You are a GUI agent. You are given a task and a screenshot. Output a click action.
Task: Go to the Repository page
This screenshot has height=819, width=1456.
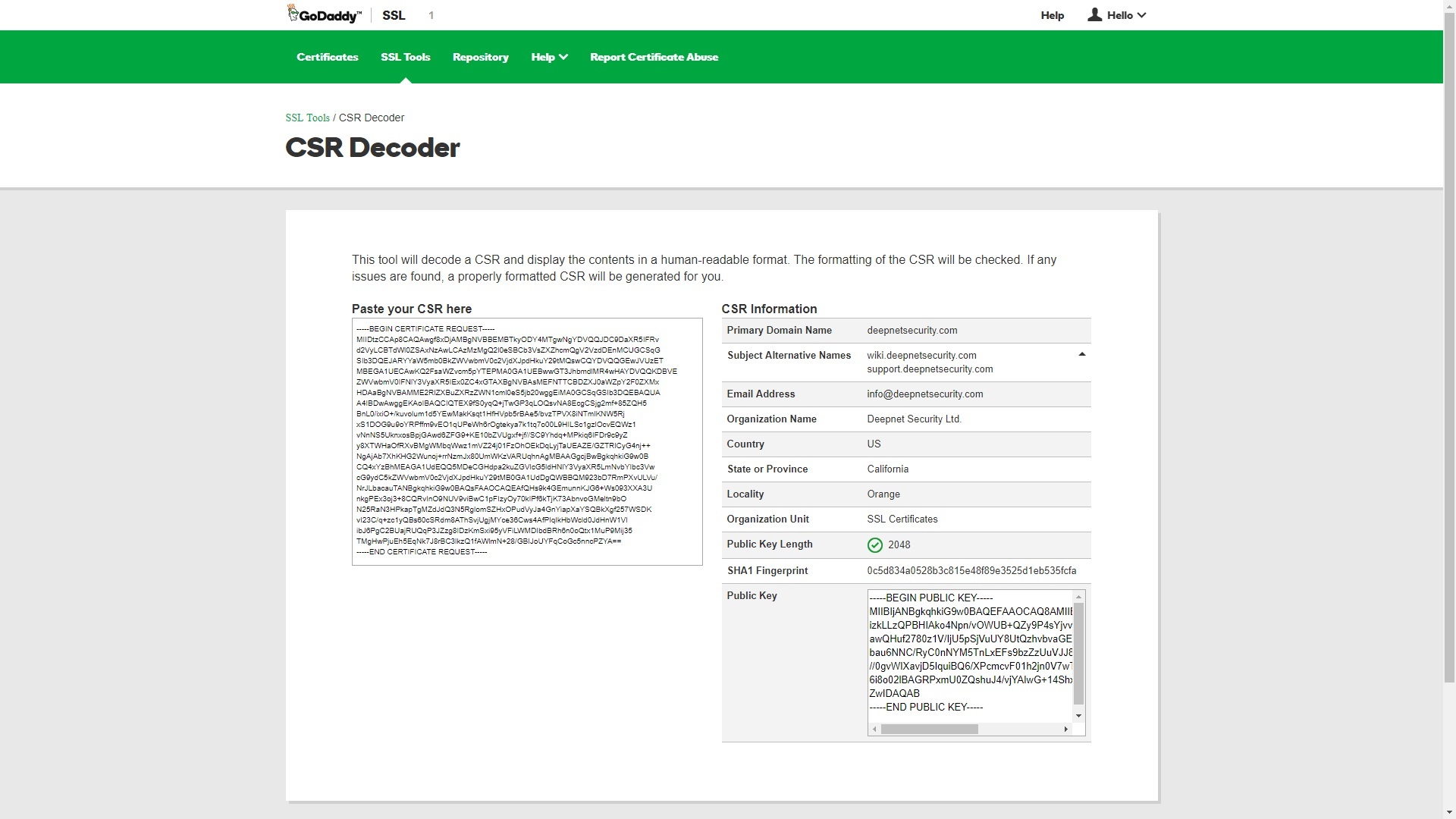coord(480,57)
